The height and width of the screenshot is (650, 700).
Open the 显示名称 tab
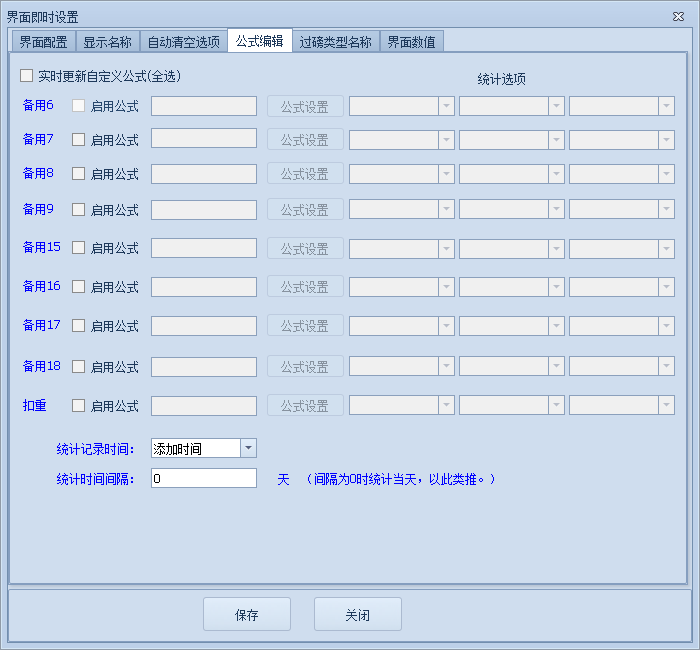click(108, 42)
